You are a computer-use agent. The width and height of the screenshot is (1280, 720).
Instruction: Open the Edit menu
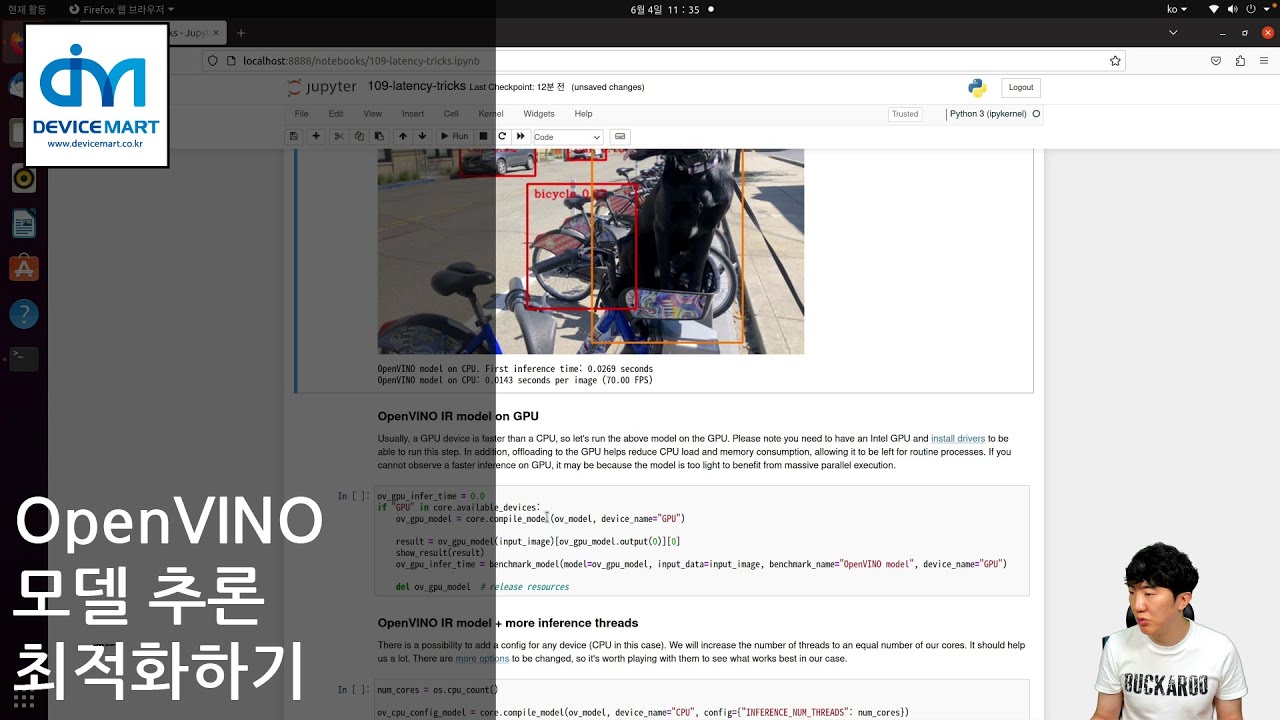tap(336, 114)
